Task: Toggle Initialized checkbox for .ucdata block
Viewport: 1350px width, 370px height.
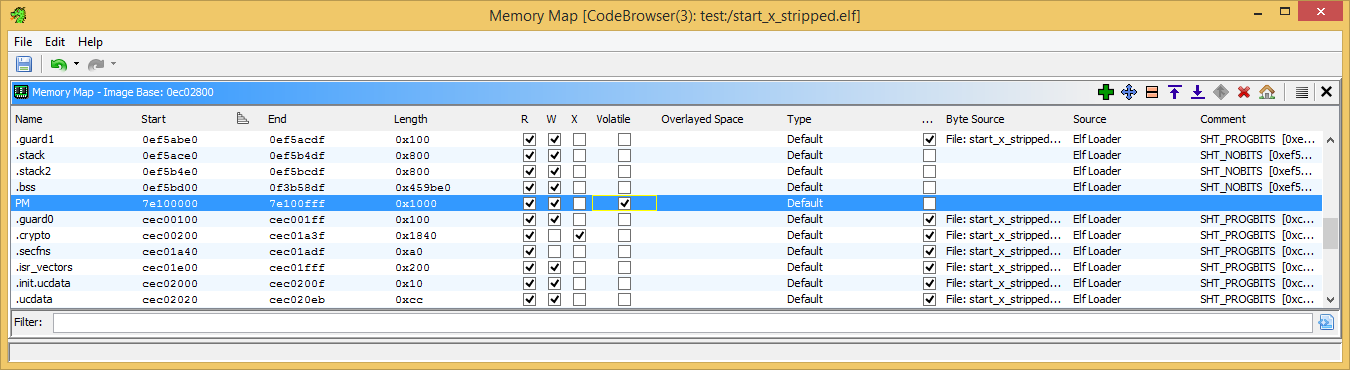Action: tap(930, 299)
